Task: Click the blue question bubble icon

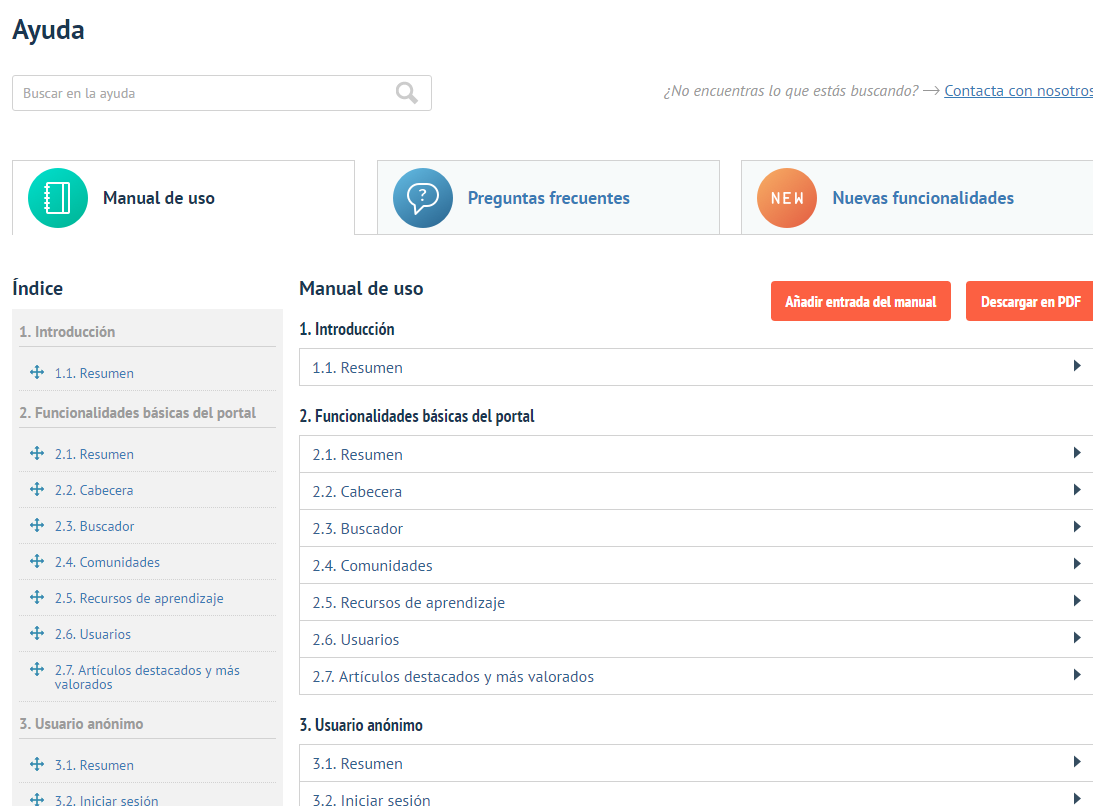Action: point(422,197)
